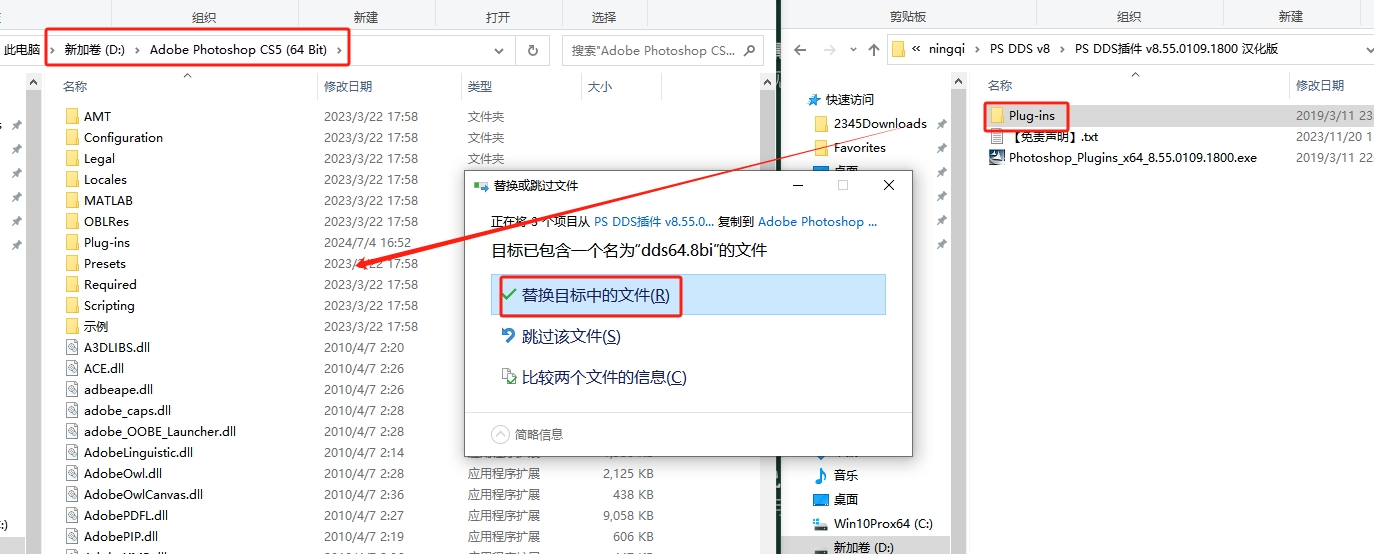Click 新加卷 (D:) breadcrumb in left address bar
The width and height of the screenshot is (1374, 554).
[94, 49]
